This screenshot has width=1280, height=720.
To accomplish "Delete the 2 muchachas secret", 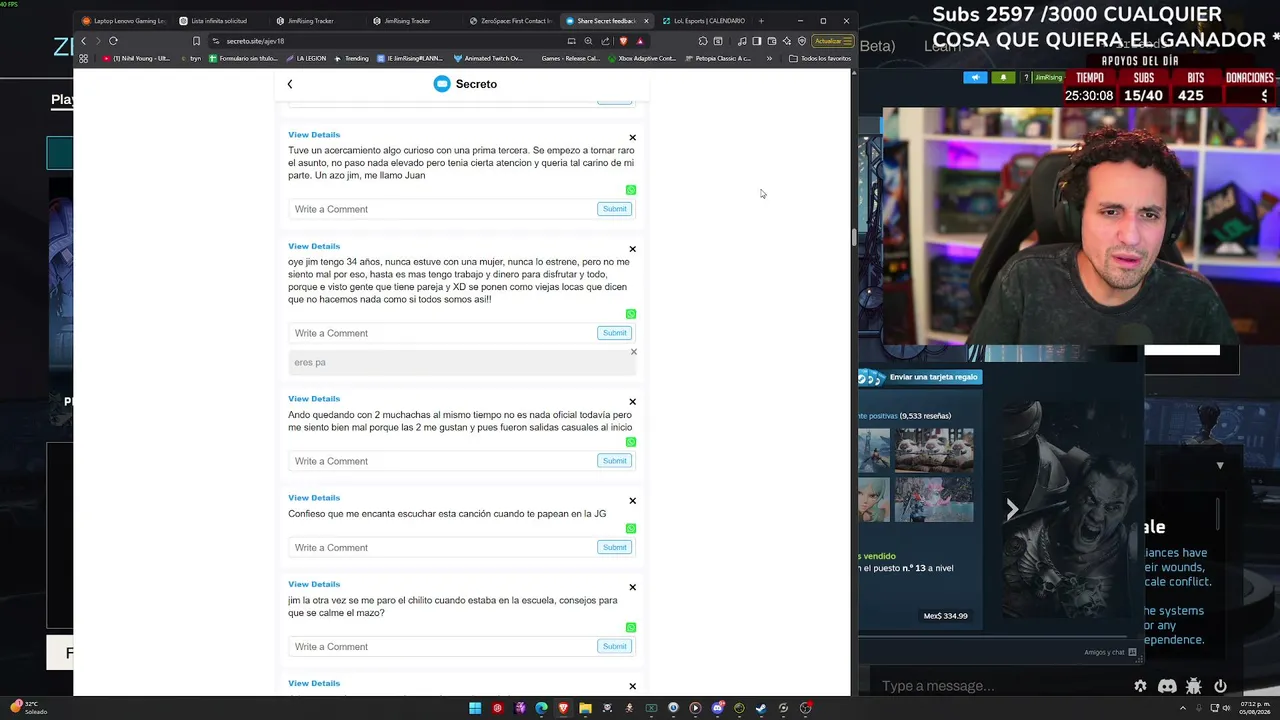I will tap(632, 402).
